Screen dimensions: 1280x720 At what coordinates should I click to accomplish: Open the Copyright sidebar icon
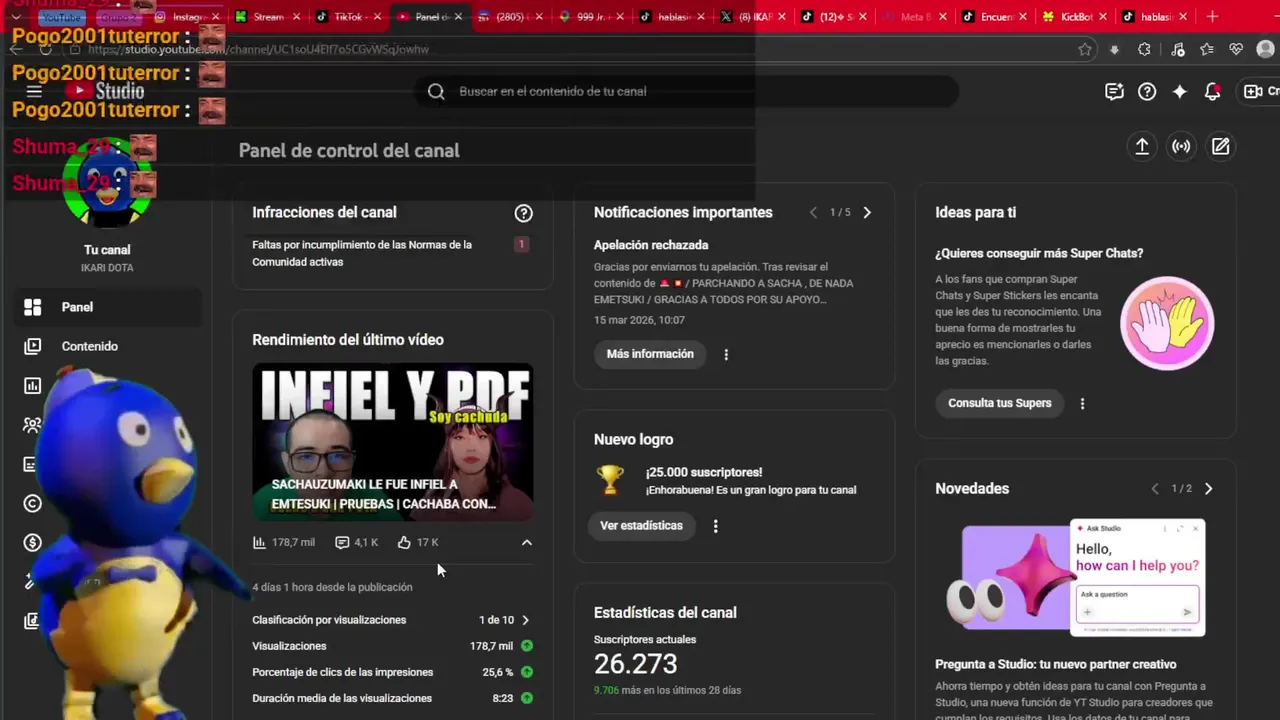click(x=32, y=504)
